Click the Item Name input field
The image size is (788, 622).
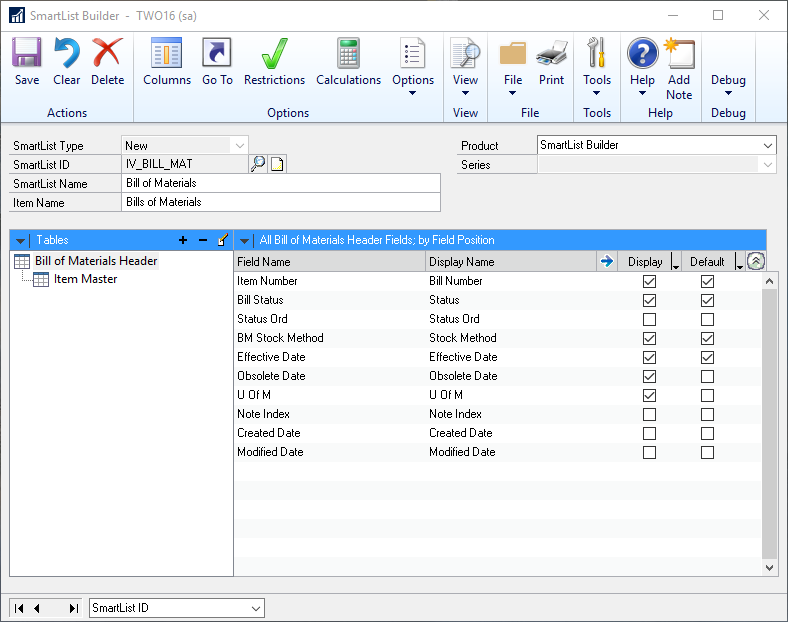281,202
